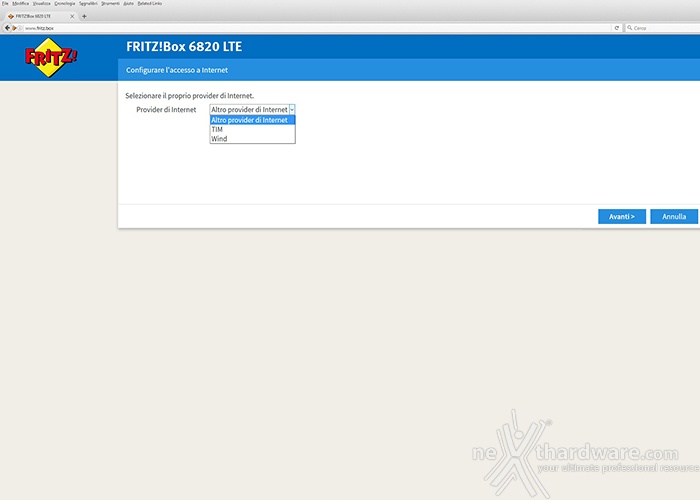700x500 pixels.
Task: Open the Visualizza menu
Action: 42,4
